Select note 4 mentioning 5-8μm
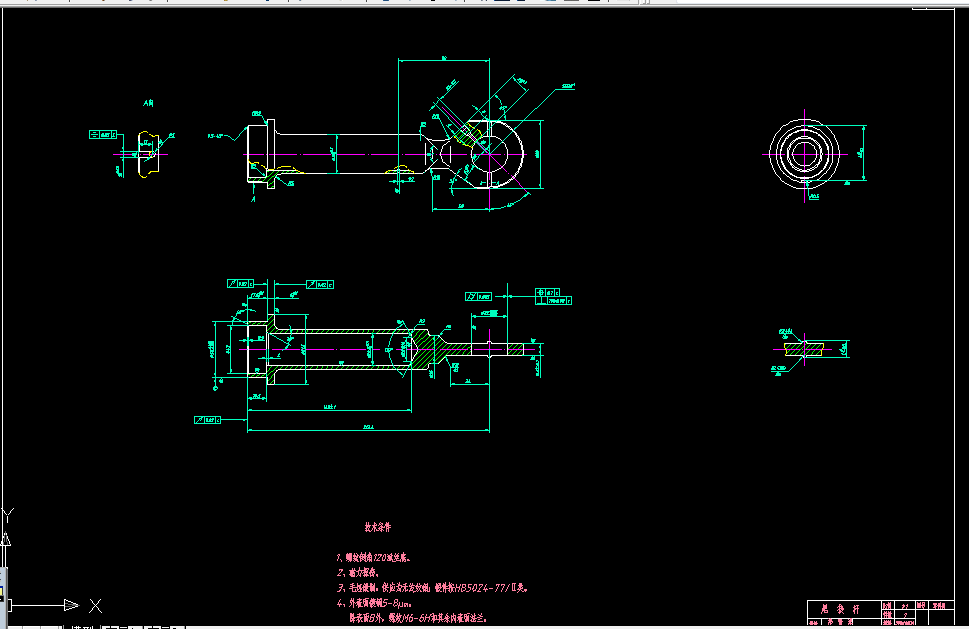The height and width of the screenshot is (629, 969). point(374,603)
